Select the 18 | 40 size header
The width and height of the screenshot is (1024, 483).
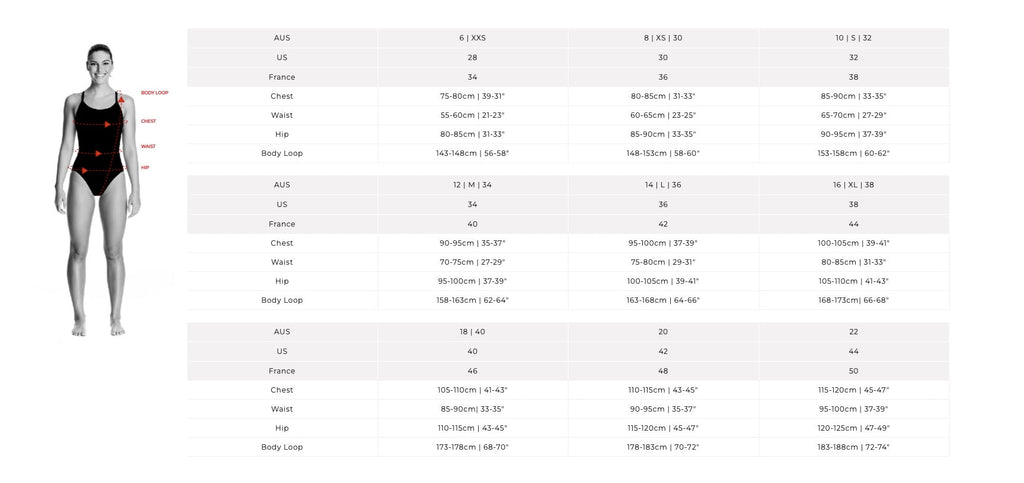pyautogui.click(x=472, y=332)
